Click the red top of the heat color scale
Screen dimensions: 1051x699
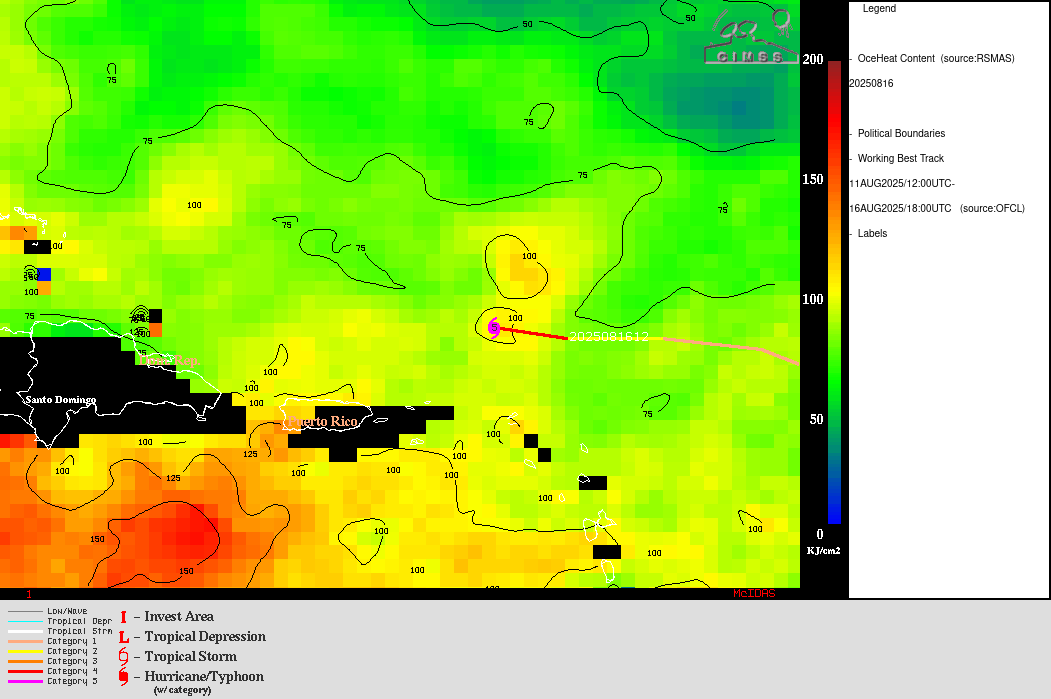click(x=834, y=70)
